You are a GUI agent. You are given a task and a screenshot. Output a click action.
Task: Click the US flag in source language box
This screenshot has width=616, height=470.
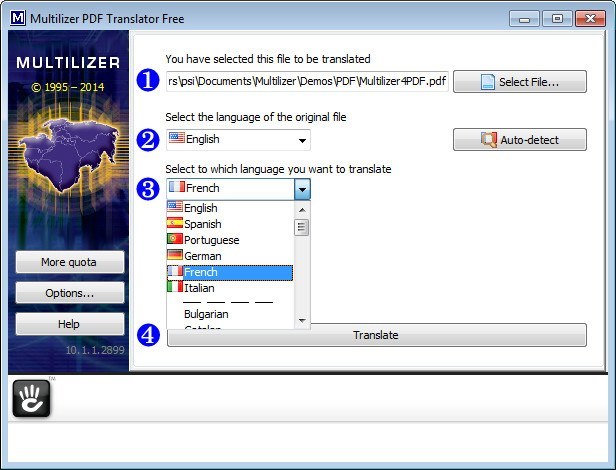click(177, 138)
